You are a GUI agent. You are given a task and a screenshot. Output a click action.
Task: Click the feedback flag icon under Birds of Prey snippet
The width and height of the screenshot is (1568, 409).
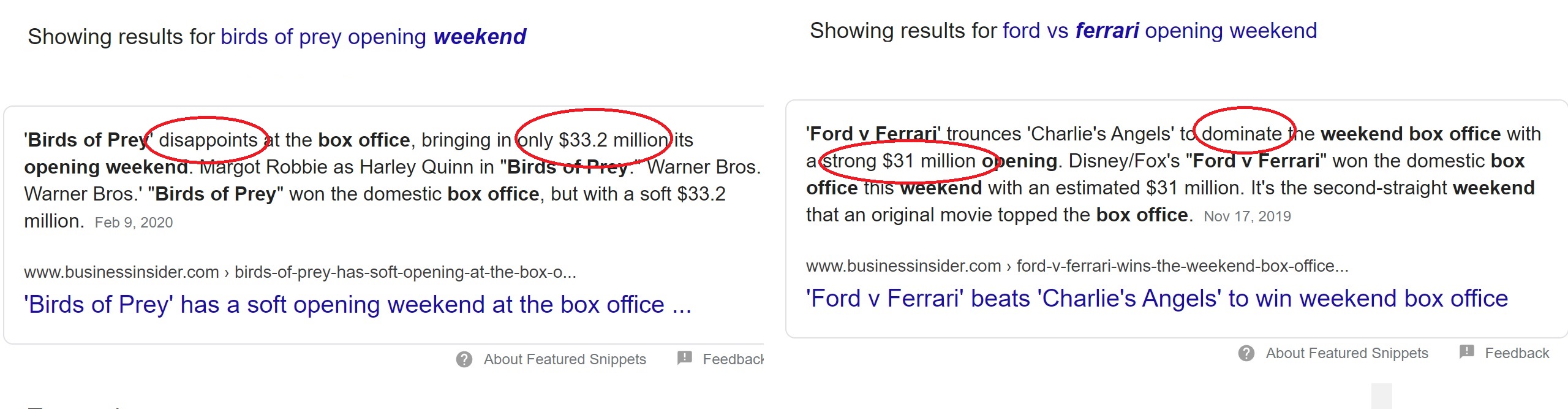tap(685, 358)
